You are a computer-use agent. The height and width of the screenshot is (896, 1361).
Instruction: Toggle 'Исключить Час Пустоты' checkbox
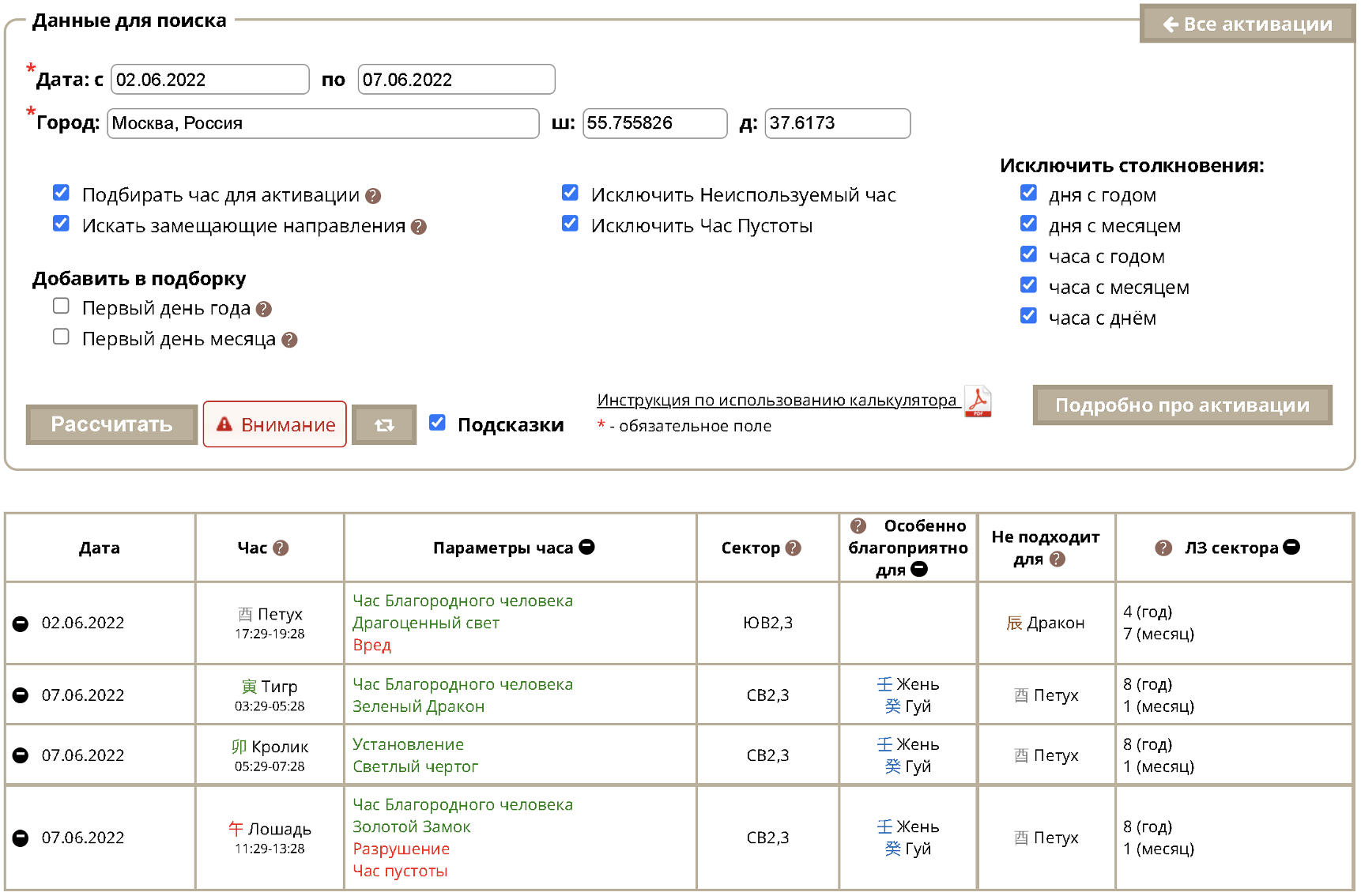pos(570,224)
